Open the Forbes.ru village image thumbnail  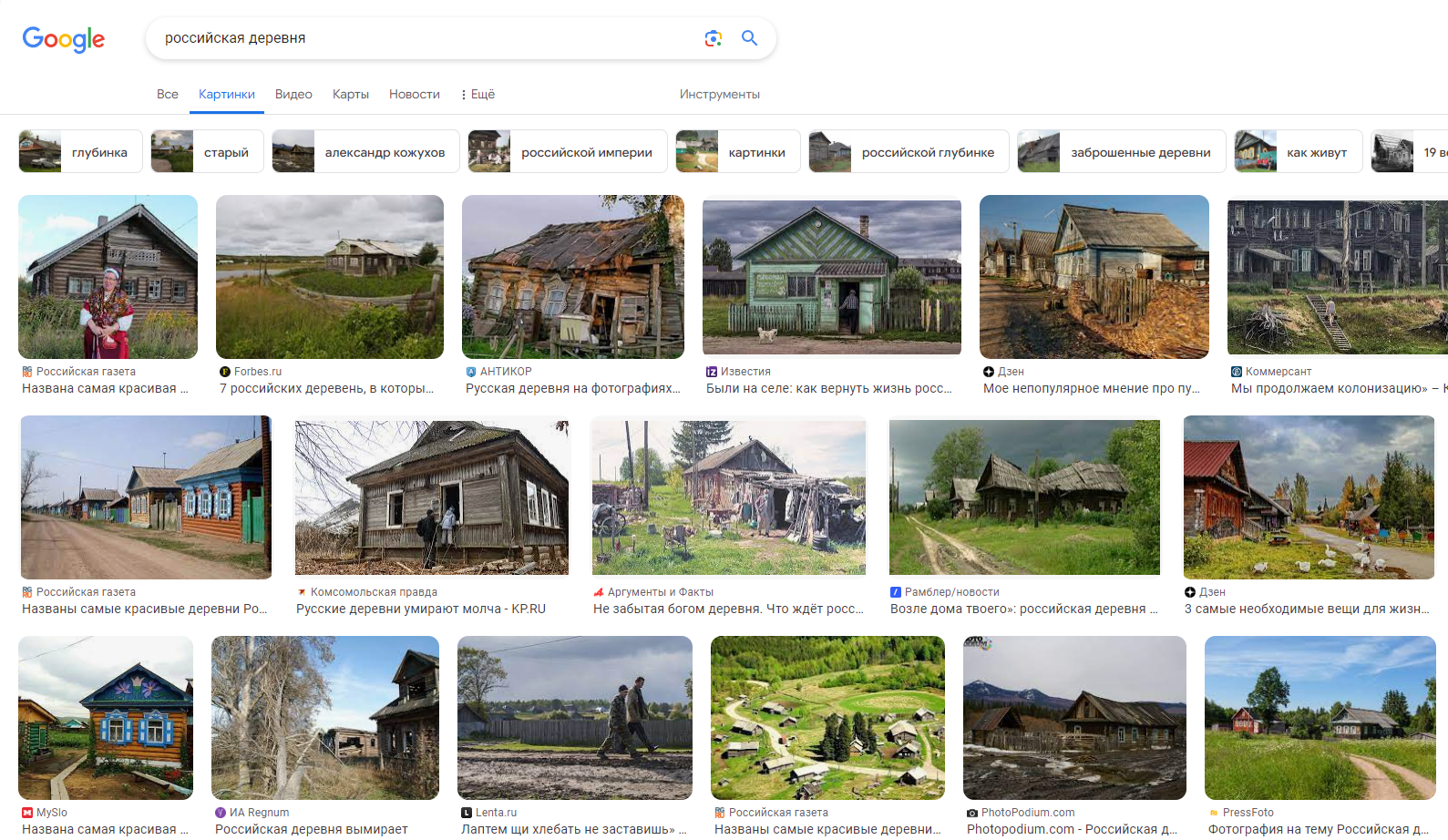(x=330, y=277)
